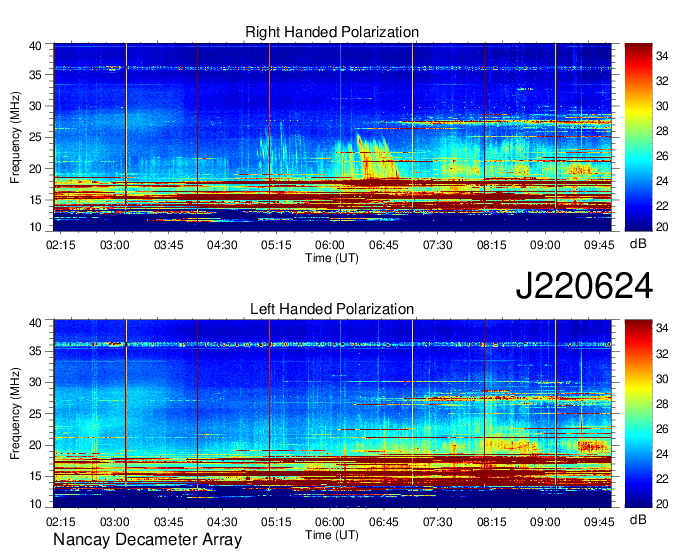Click the Left Handed Polarization spectrogram image

pos(332,414)
